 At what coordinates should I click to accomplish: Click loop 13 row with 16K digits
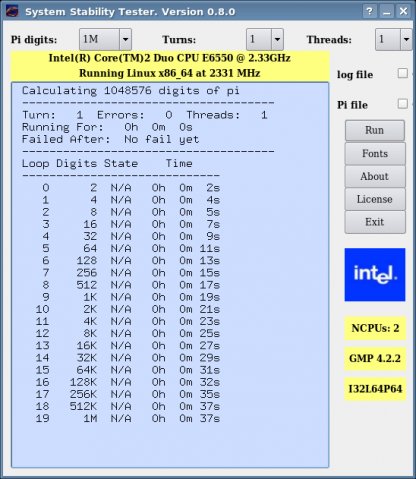tap(128, 345)
